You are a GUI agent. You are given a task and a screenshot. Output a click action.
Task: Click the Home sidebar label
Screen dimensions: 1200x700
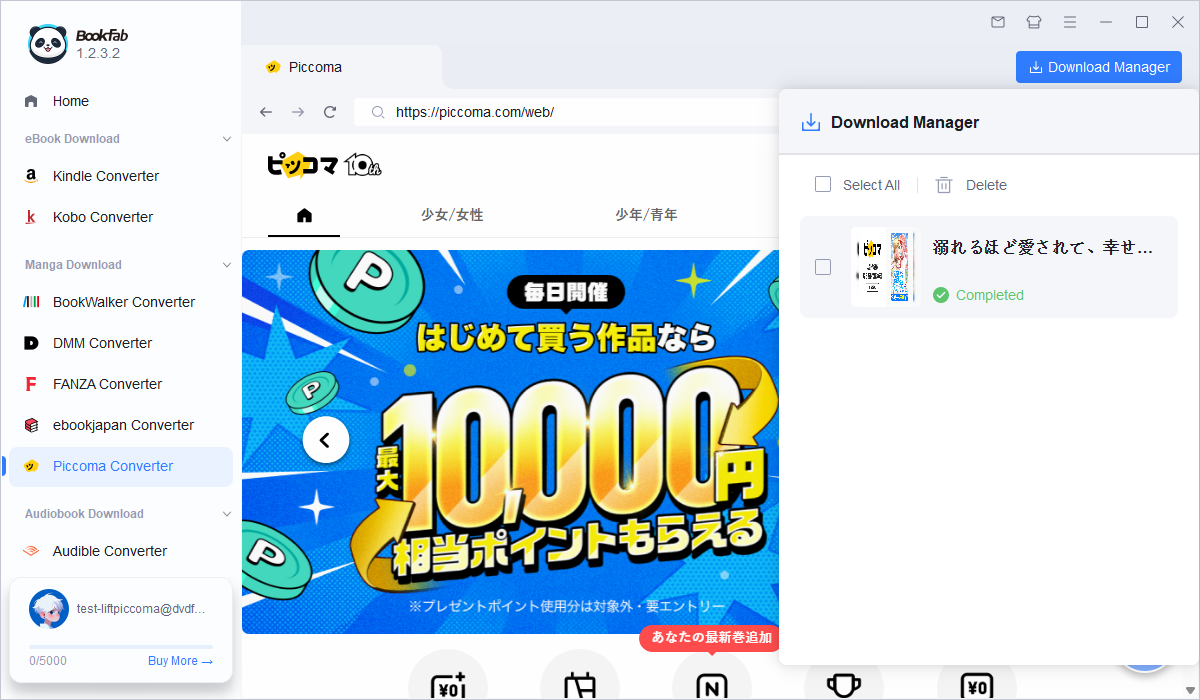coord(71,101)
